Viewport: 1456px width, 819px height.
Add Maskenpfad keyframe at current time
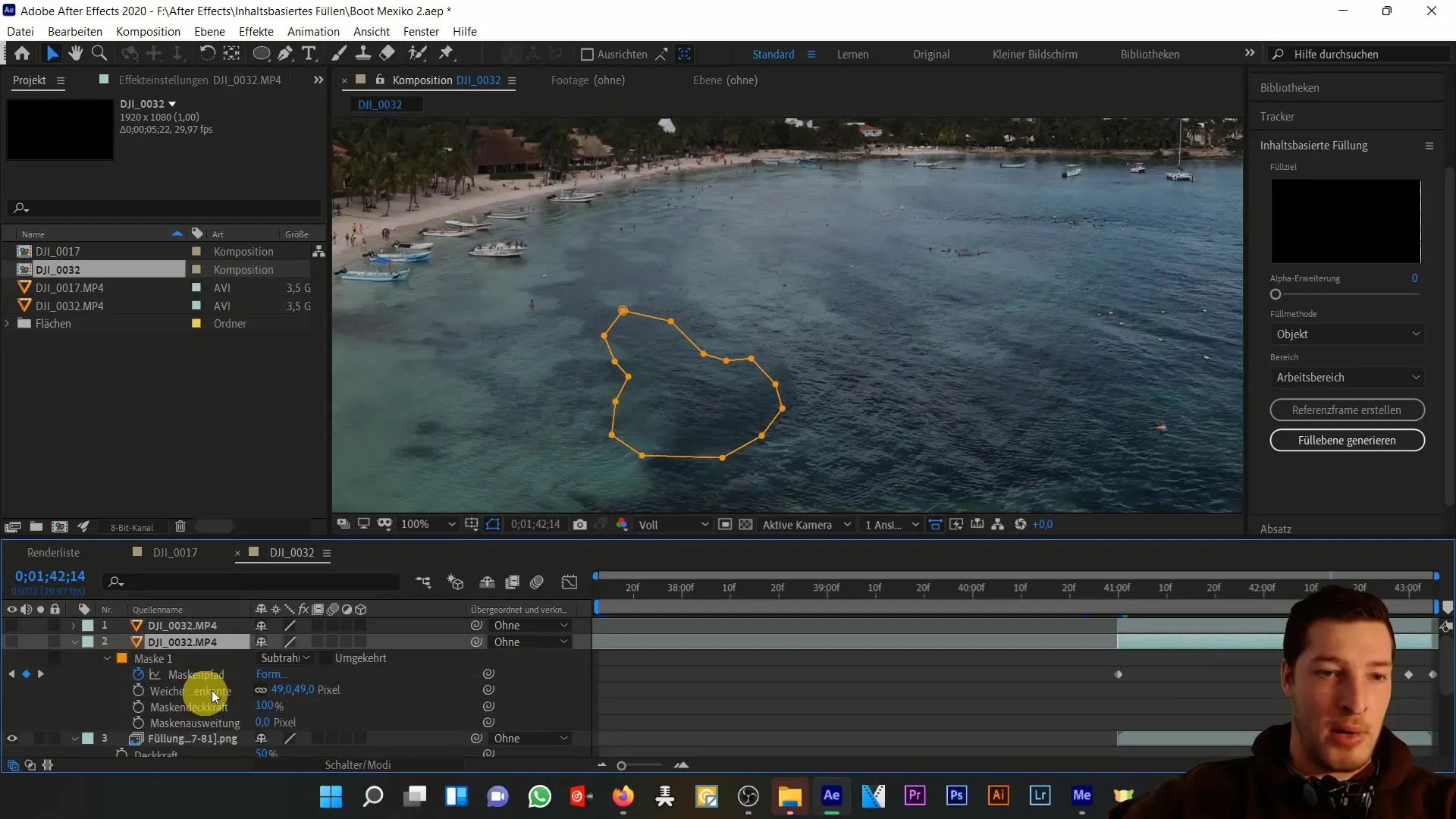pos(27,674)
